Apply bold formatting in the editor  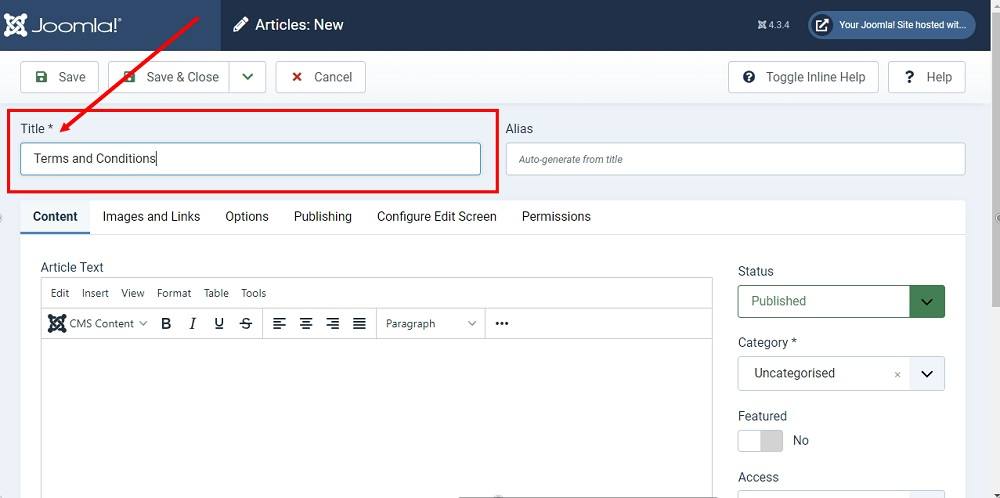166,324
